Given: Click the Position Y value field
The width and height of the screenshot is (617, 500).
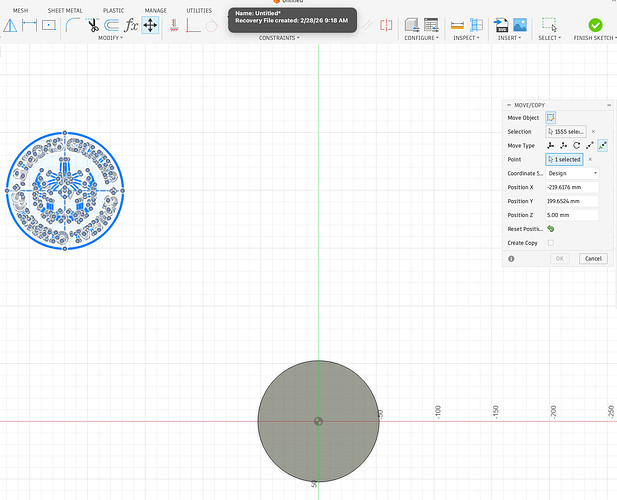Looking at the screenshot, I should click(572, 201).
